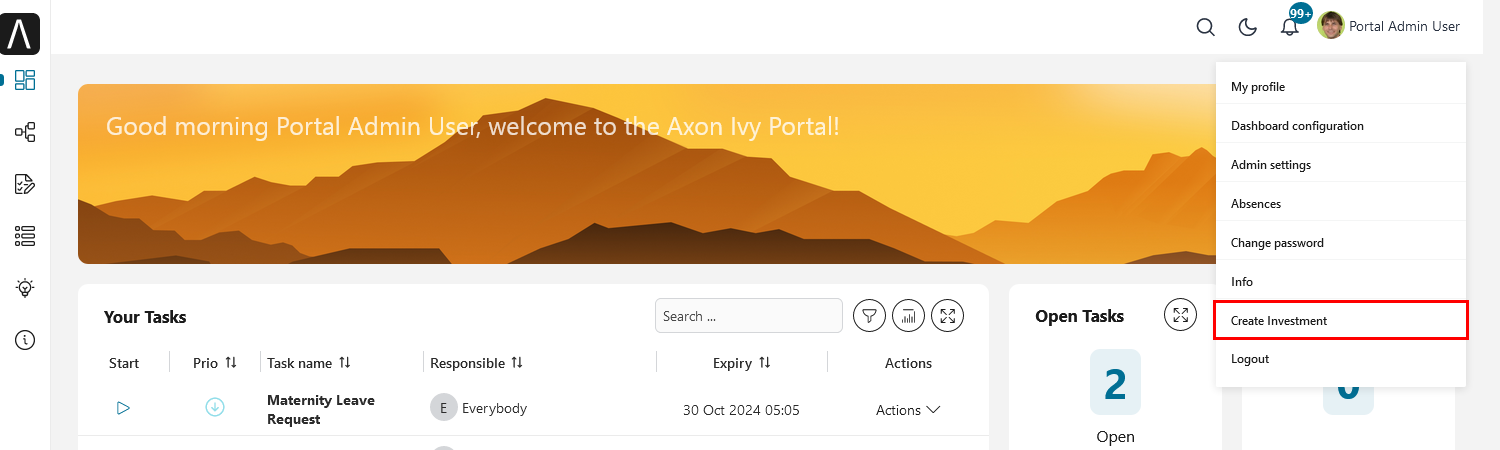Sort tasks by Responsible column
The height and width of the screenshot is (450, 1500).
[517, 363]
